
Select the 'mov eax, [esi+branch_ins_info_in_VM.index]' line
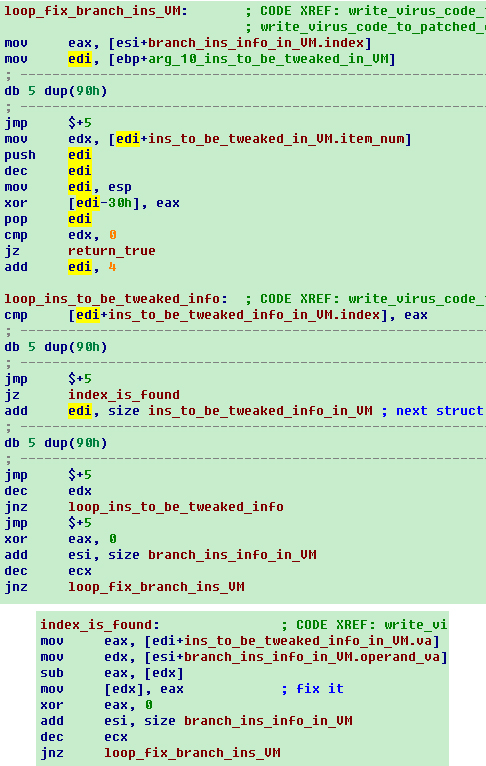pos(188,43)
